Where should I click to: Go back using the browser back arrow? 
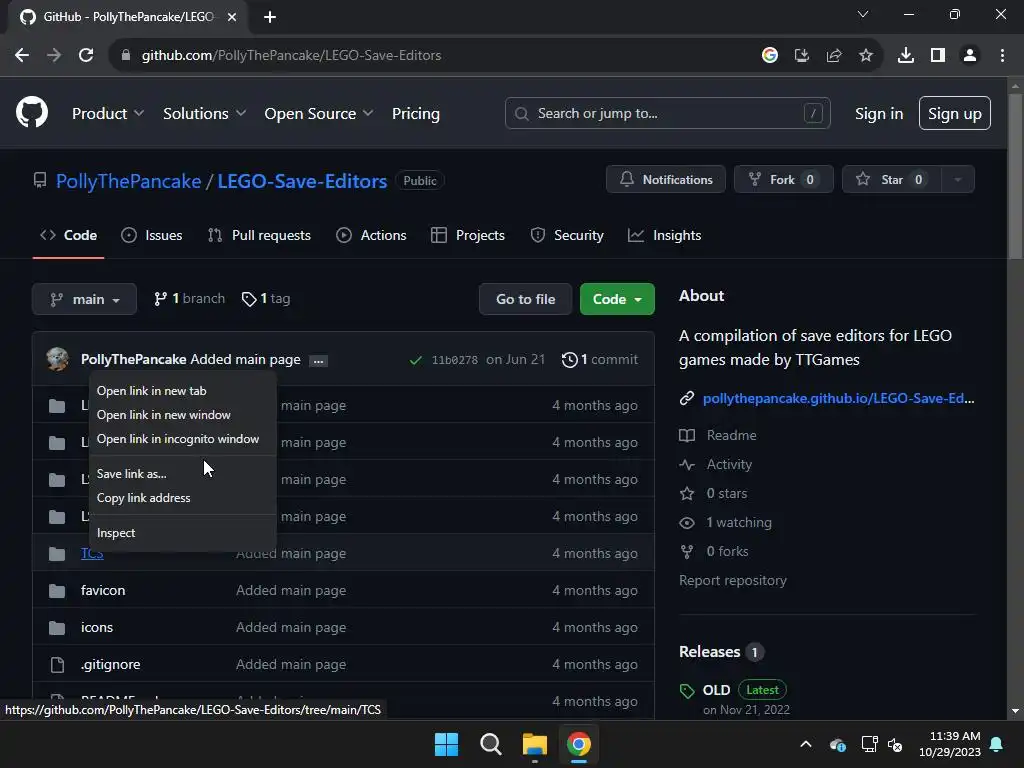pos(22,56)
